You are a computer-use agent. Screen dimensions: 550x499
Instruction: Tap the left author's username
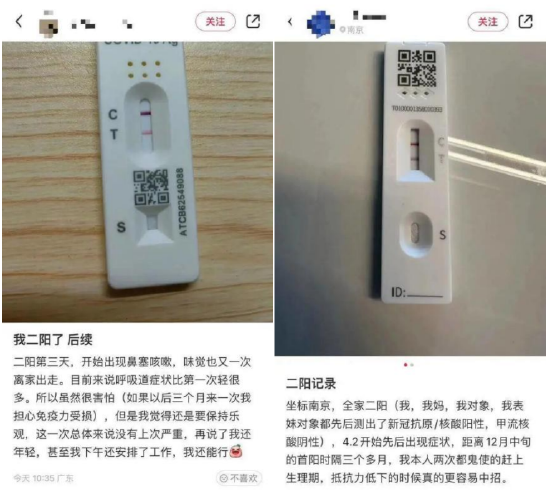[102, 24]
